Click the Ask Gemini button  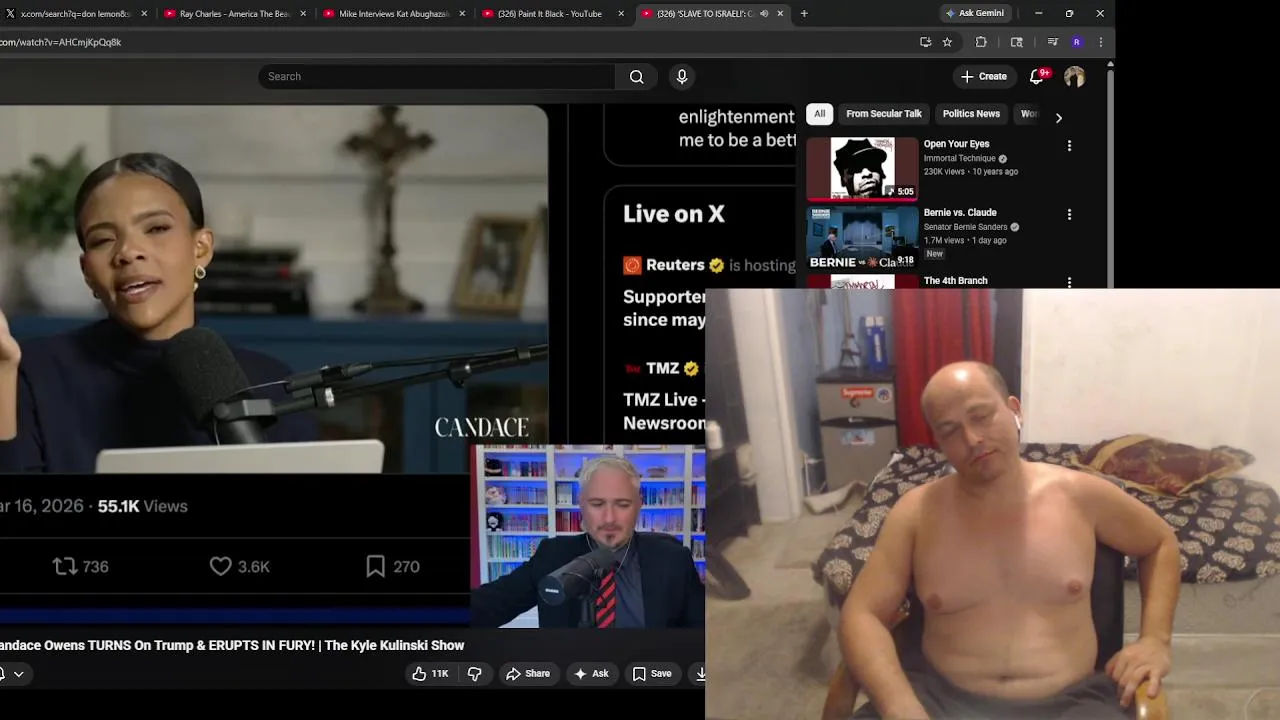975,14
